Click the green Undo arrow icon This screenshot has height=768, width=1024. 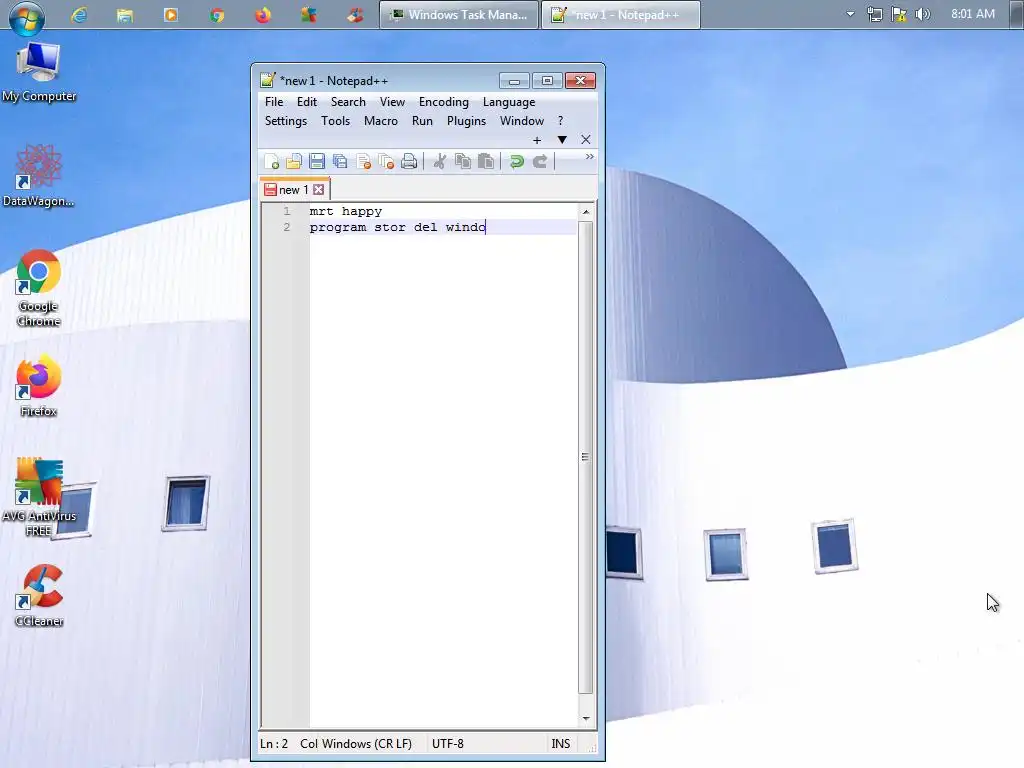[517, 161]
